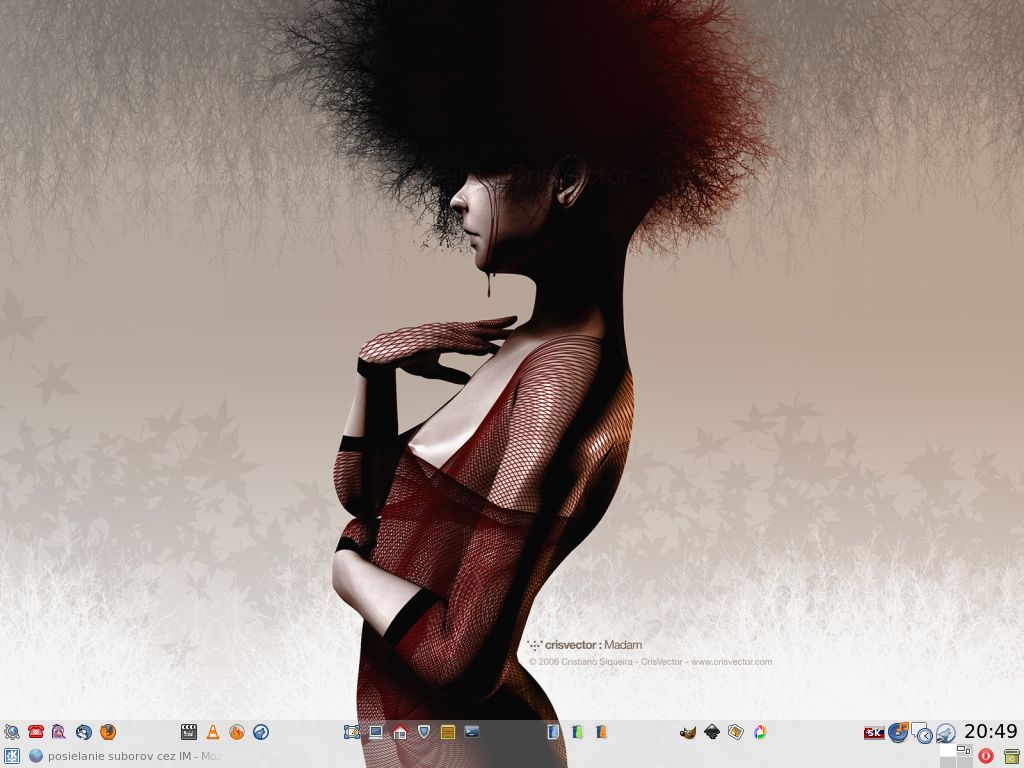Open the red telephone application icon
1024x768 pixels.
(35, 732)
